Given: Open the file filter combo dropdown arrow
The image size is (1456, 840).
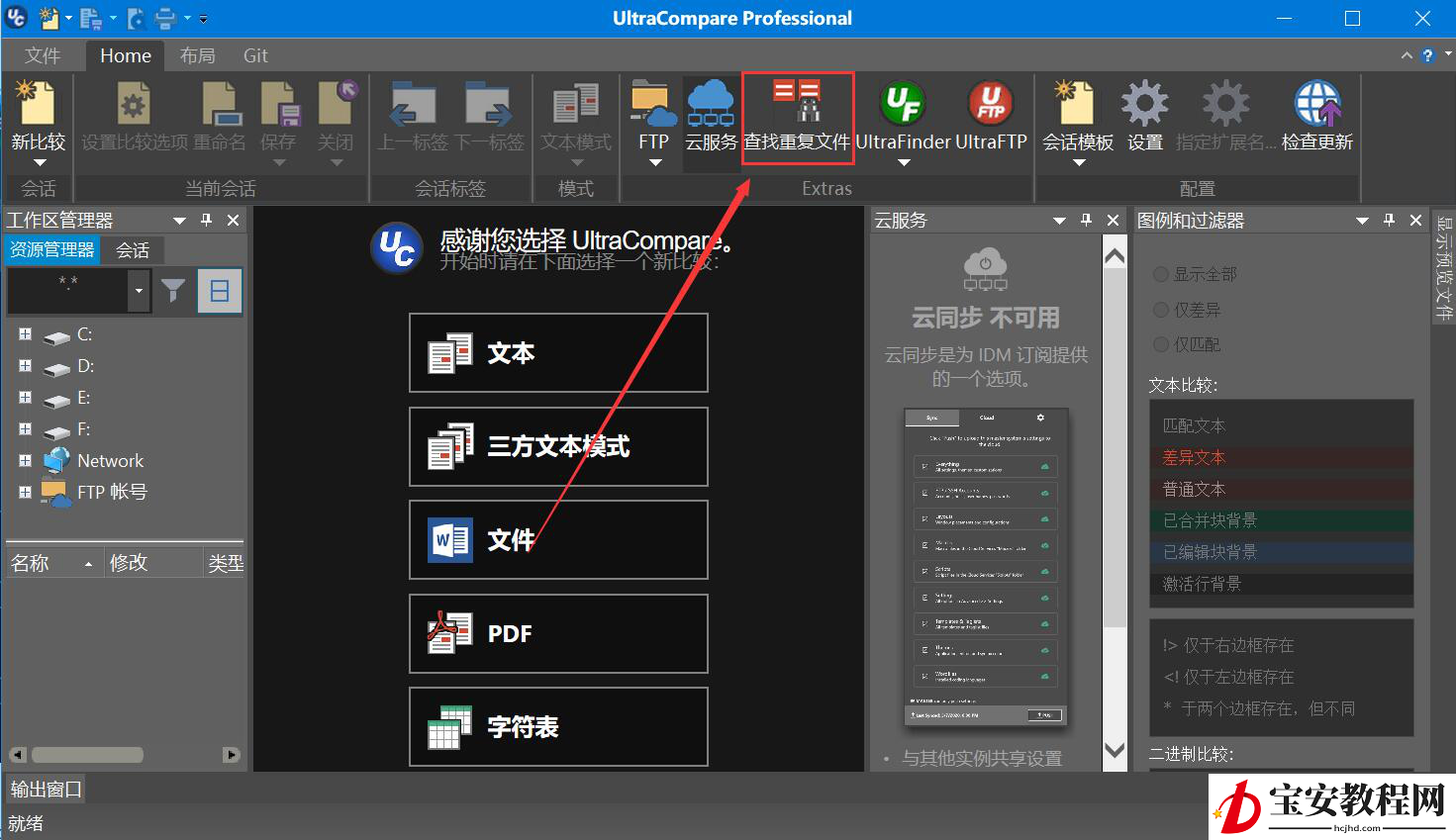Looking at the screenshot, I should coord(139,291).
